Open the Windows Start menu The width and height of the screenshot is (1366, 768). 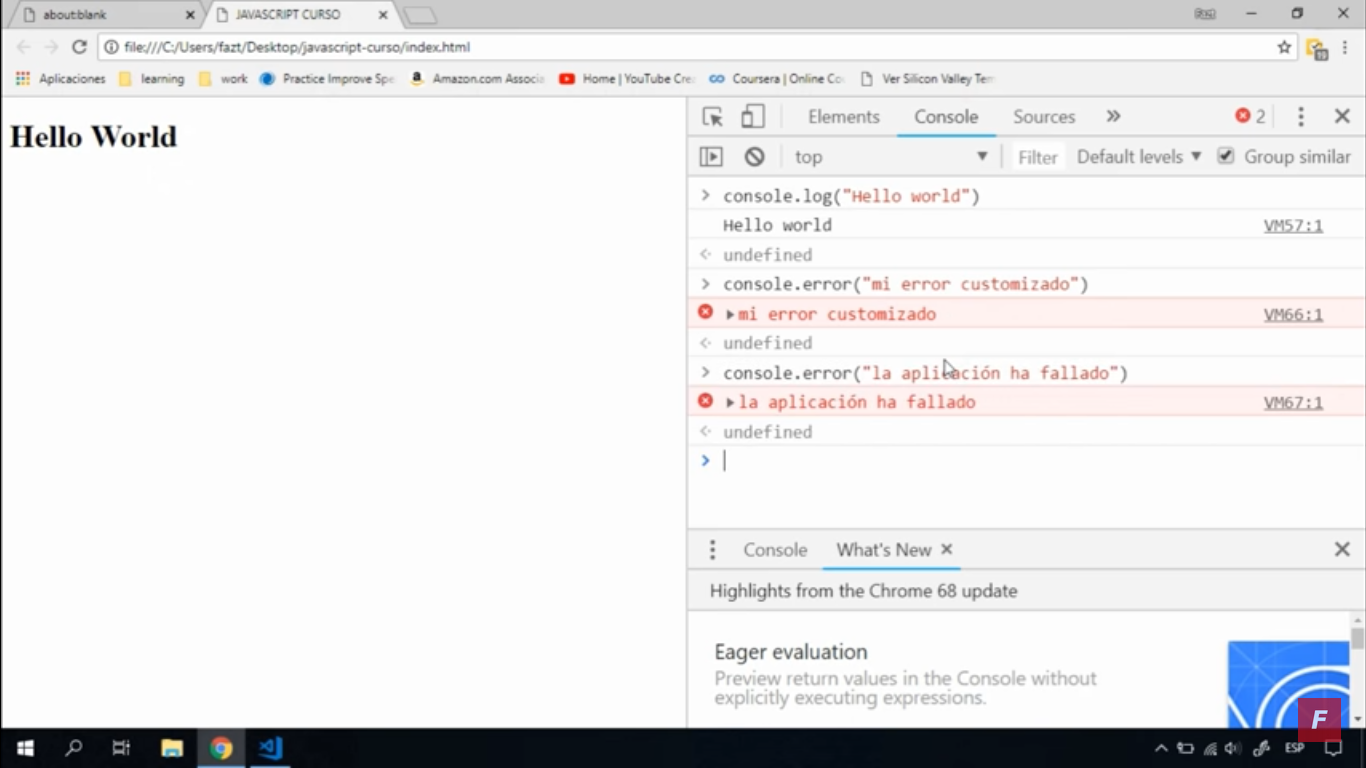coord(25,748)
